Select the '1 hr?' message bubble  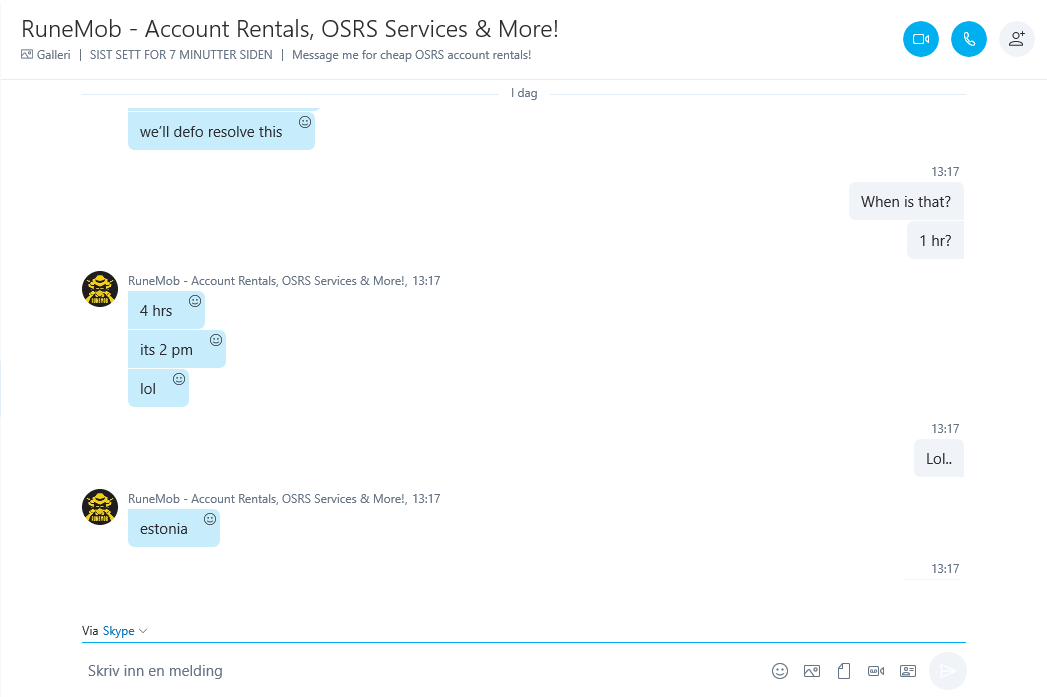click(x=935, y=240)
